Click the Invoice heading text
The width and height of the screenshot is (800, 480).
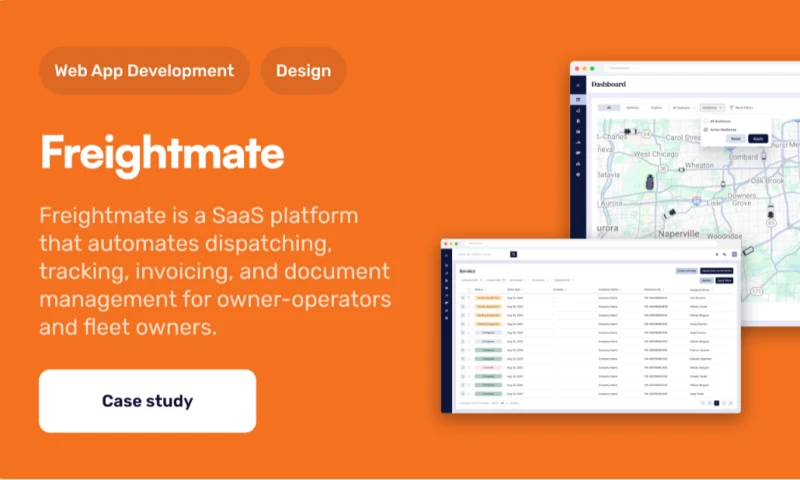pos(467,271)
